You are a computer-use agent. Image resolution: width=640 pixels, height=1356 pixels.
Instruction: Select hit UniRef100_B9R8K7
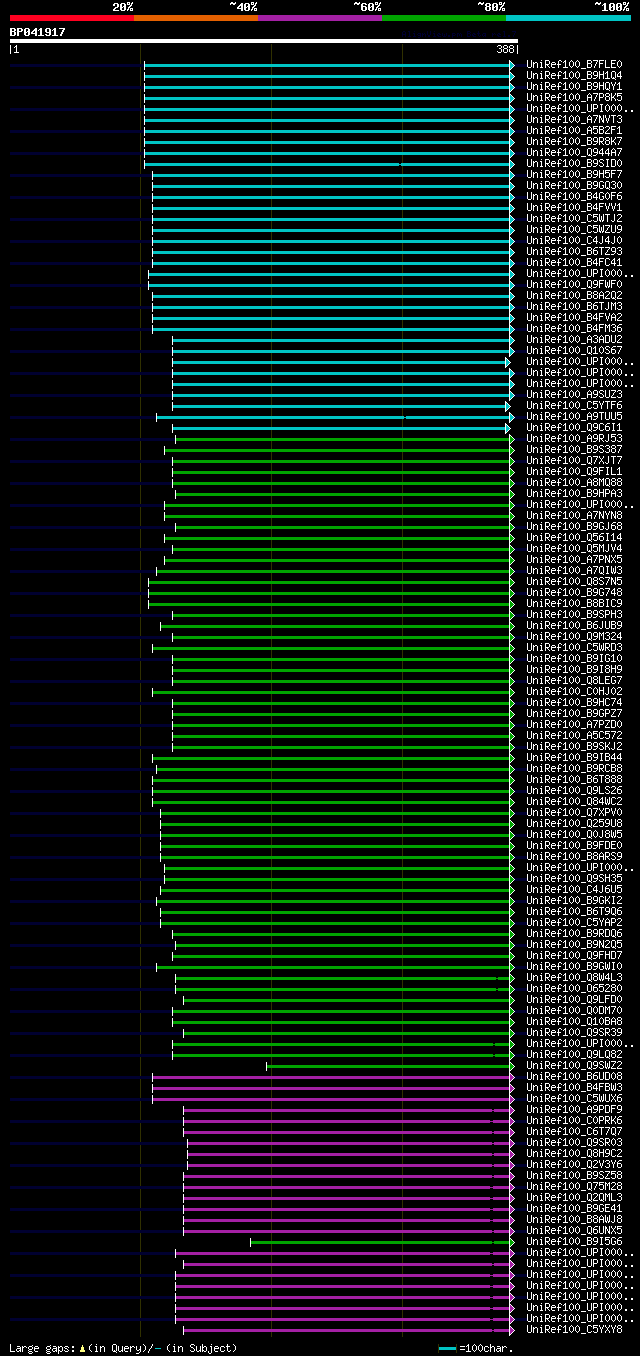pos(574,142)
